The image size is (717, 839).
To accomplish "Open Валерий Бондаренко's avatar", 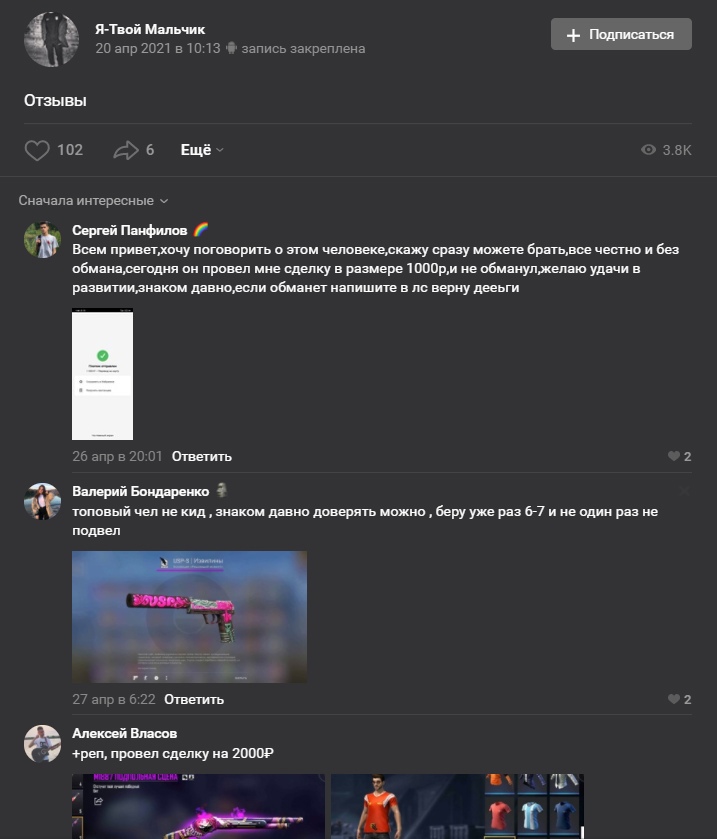I will point(42,501).
